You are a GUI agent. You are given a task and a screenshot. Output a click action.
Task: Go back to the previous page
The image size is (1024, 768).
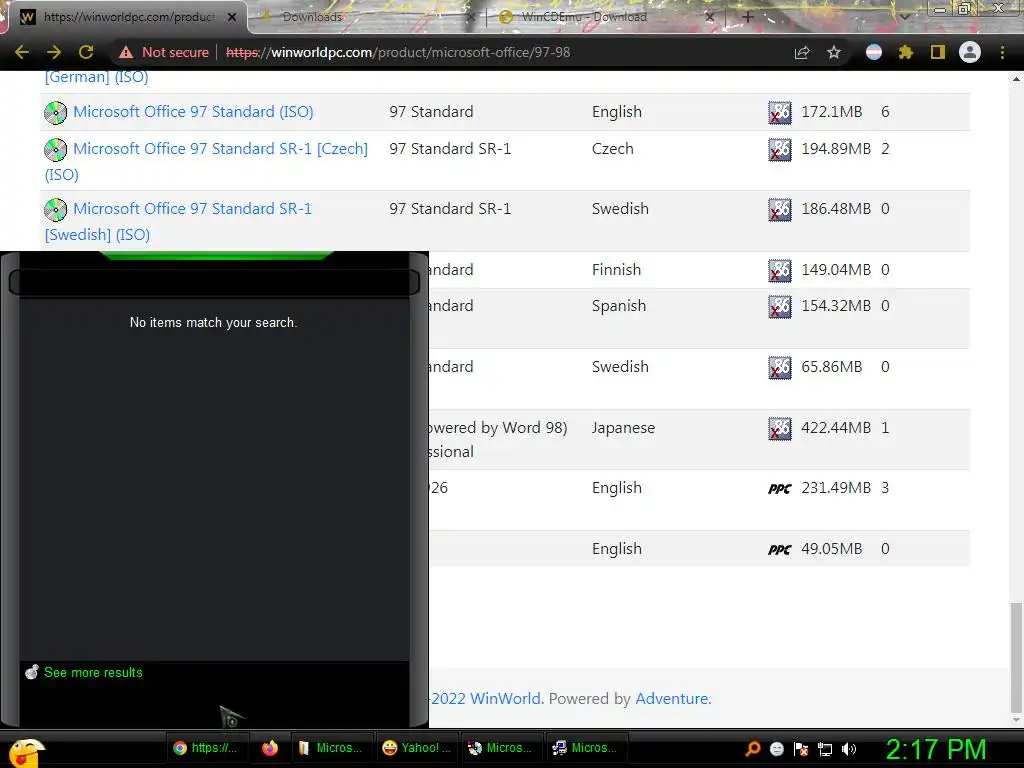(22, 52)
